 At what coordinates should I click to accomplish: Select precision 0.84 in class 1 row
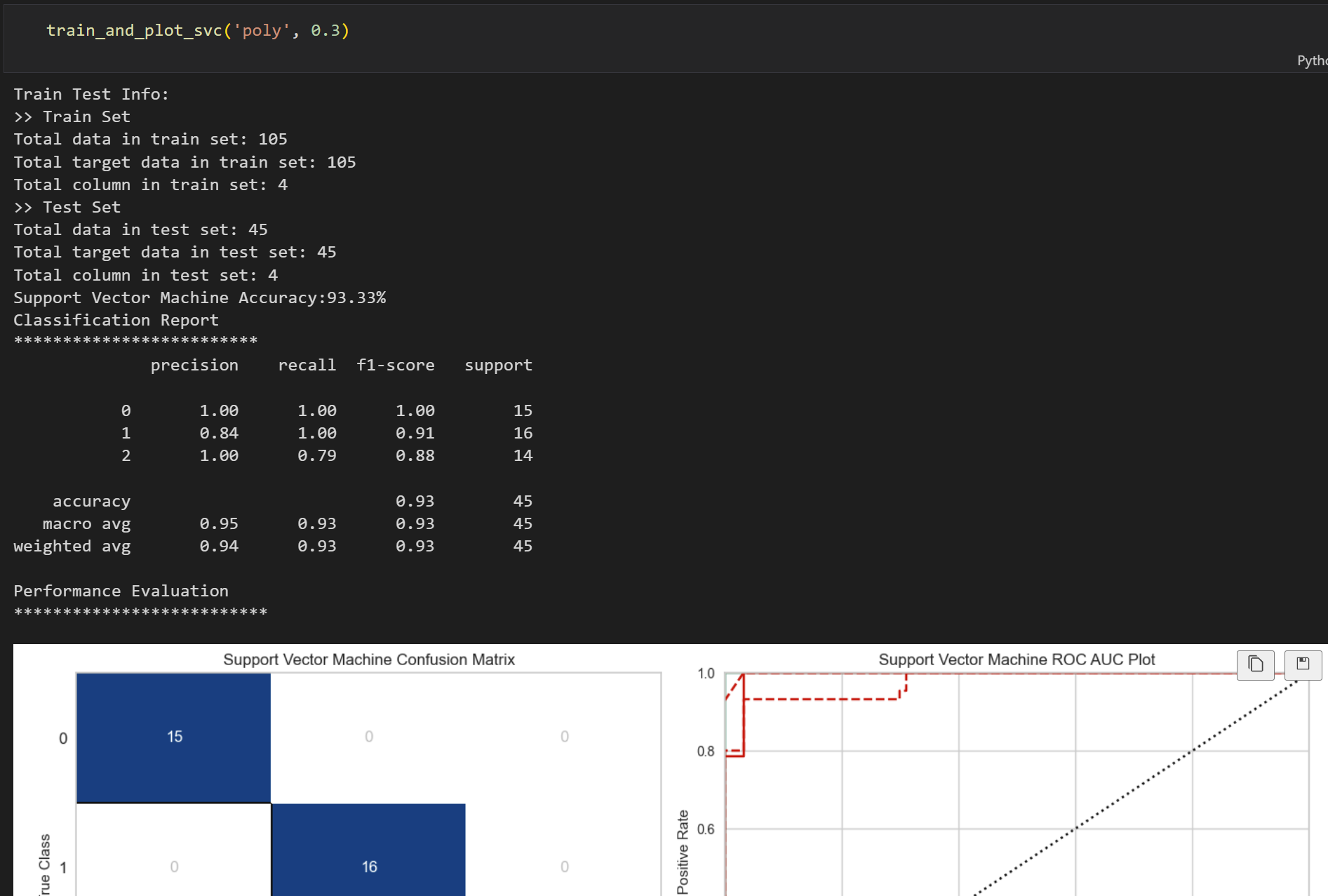click(219, 433)
